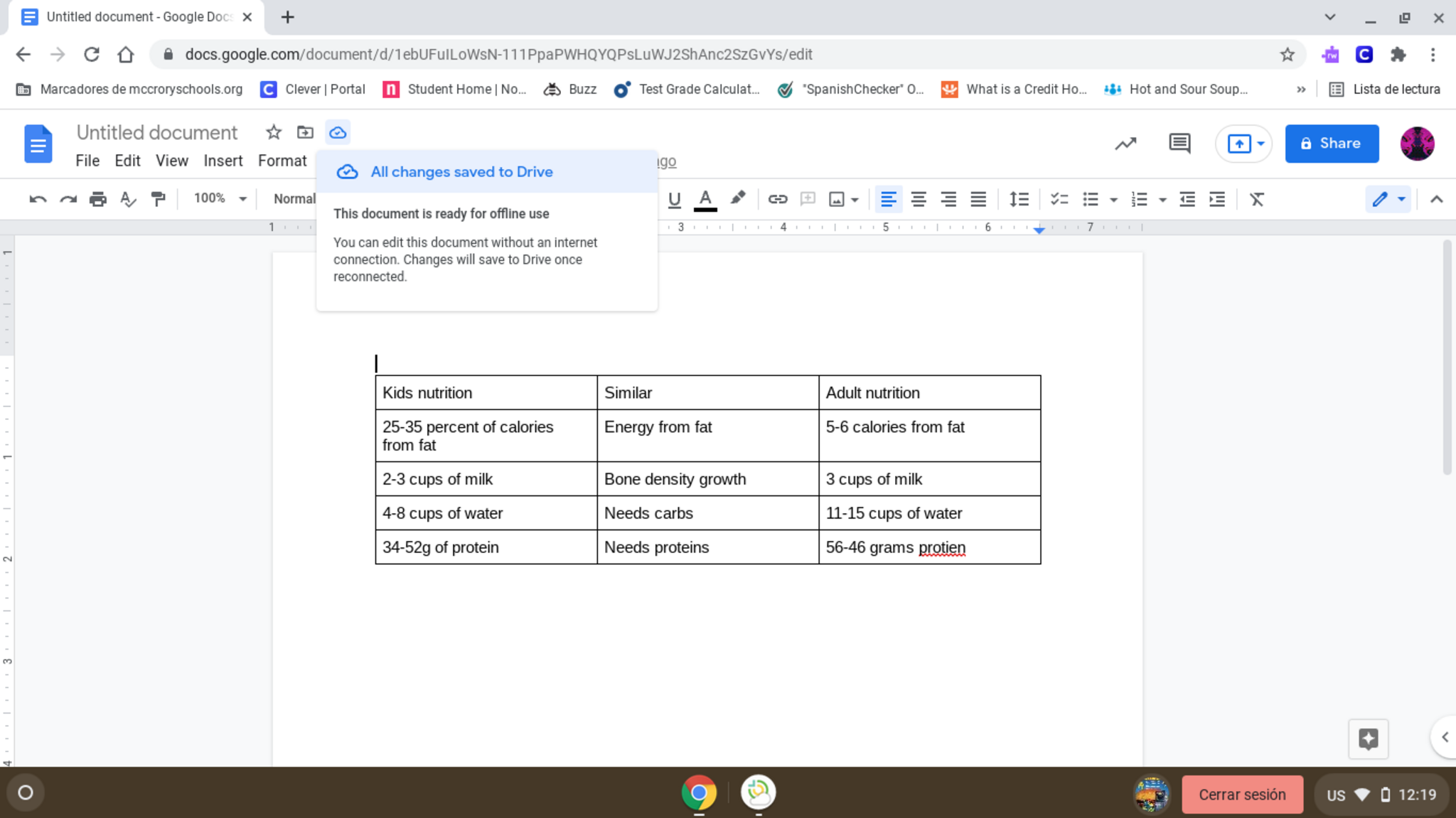Click the clear formatting icon
This screenshot has height=818, width=1456.
click(x=1256, y=200)
